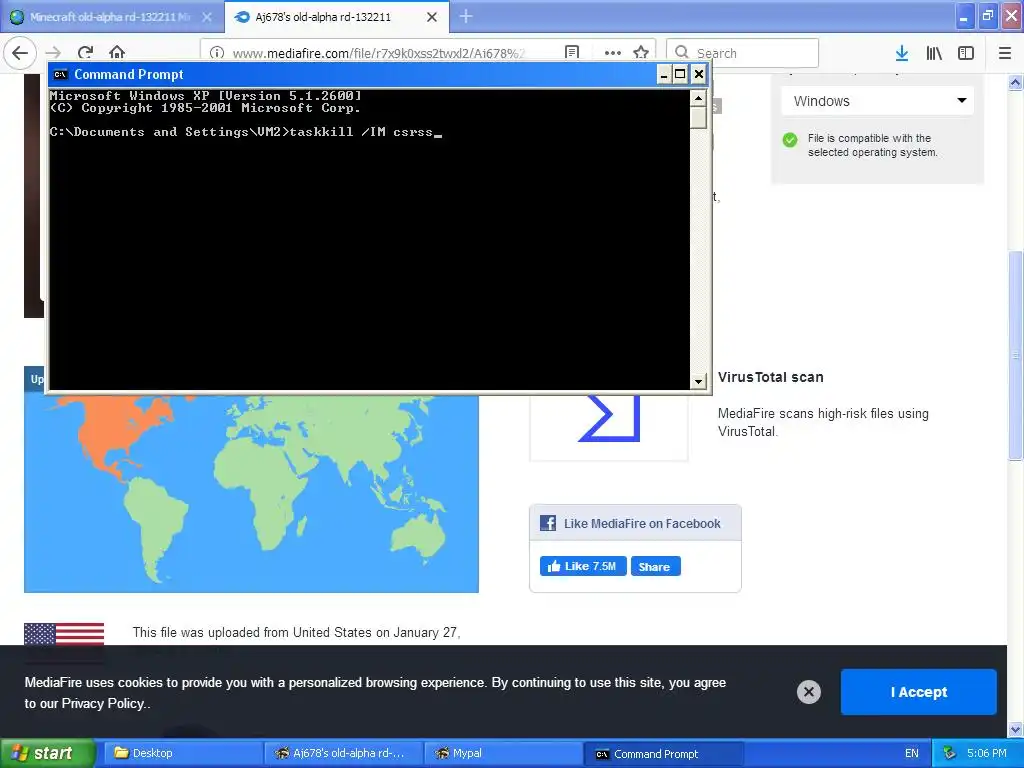This screenshot has width=1024, height=768.
Task: Click the browser forward arrow
Action: coord(53,53)
